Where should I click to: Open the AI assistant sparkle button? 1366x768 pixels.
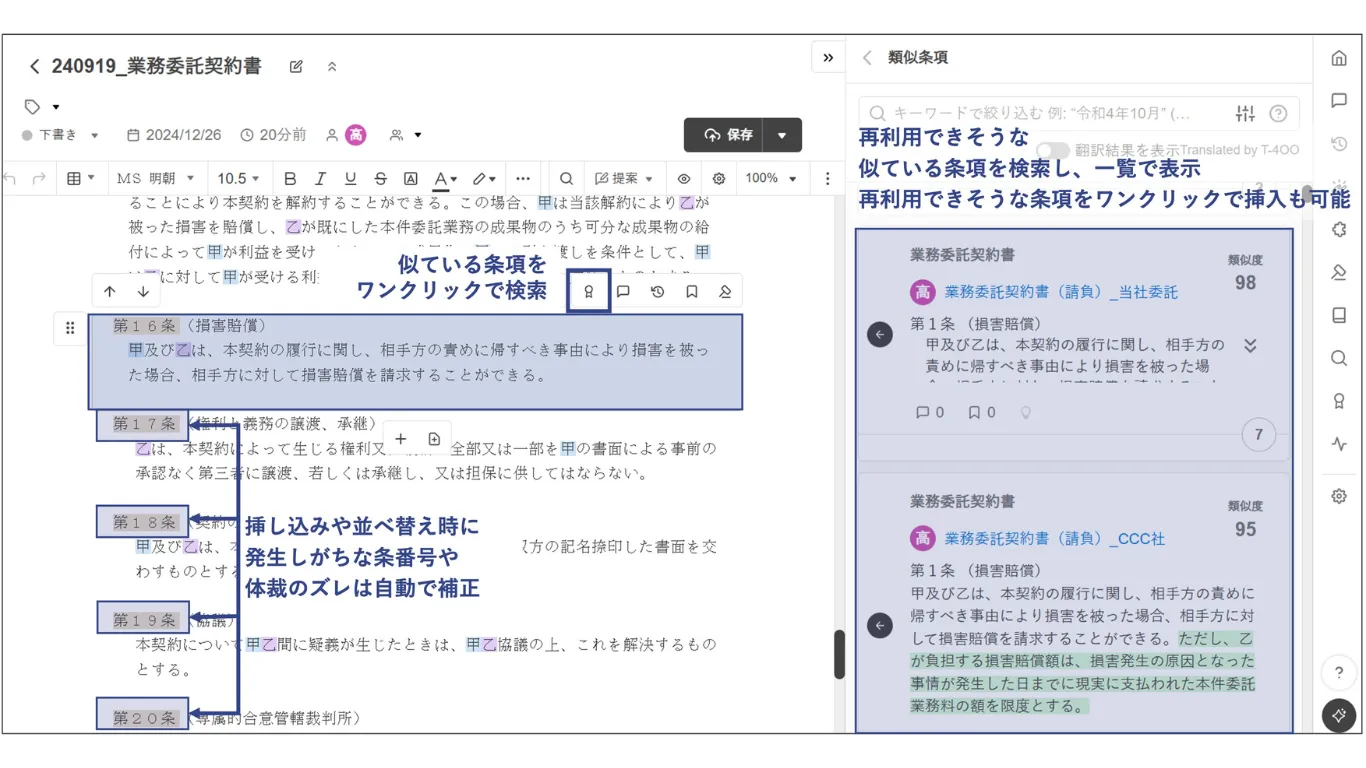click(1338, 715)
